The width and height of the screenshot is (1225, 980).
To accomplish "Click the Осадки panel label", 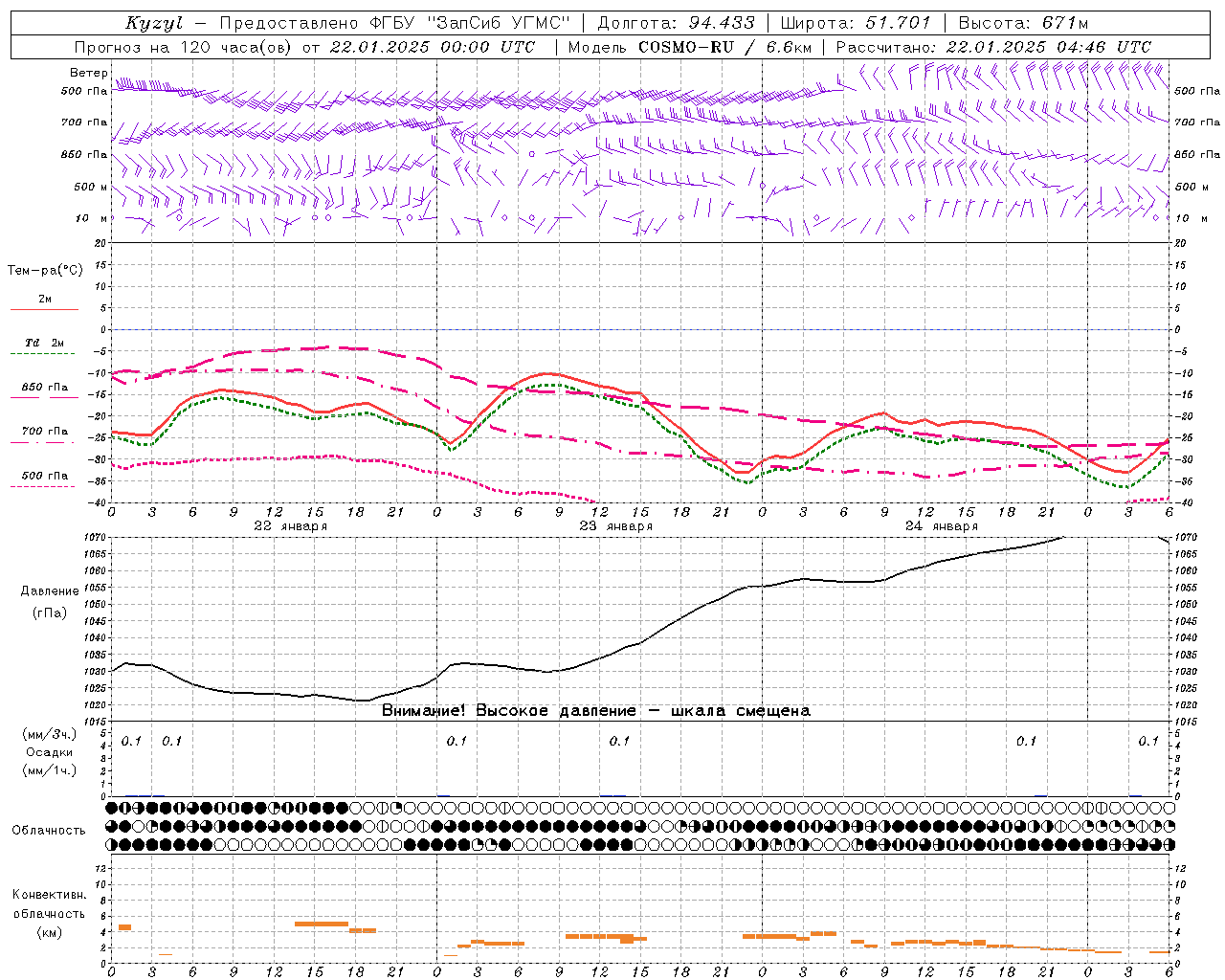I will coord(50,752).
